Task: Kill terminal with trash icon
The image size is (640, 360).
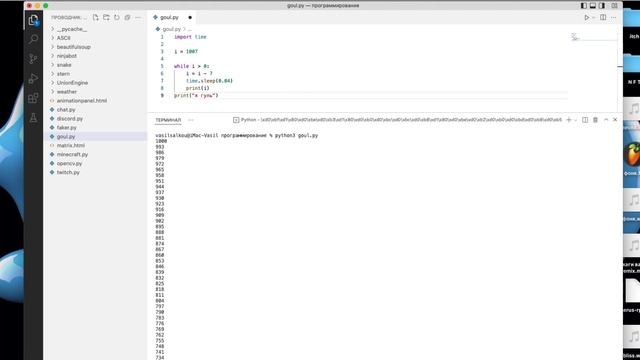Action: point(595,120)
